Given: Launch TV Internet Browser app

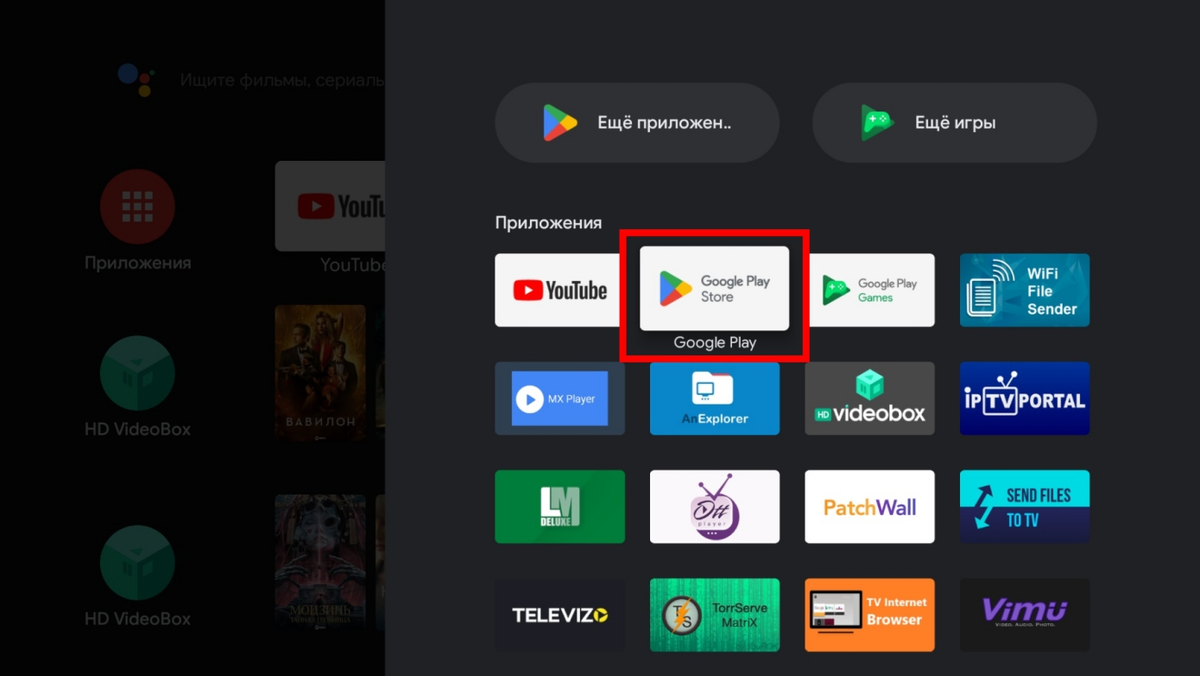Looking at the screenshot, I should 869,614.
